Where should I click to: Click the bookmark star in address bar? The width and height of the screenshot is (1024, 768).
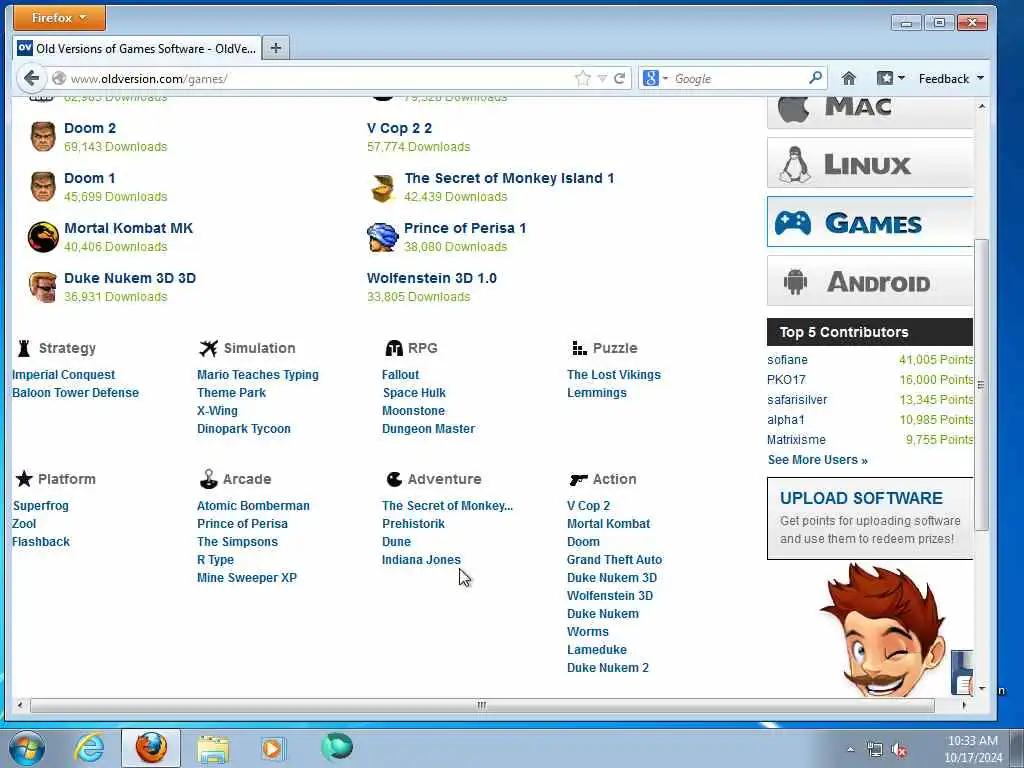[583, 78]
